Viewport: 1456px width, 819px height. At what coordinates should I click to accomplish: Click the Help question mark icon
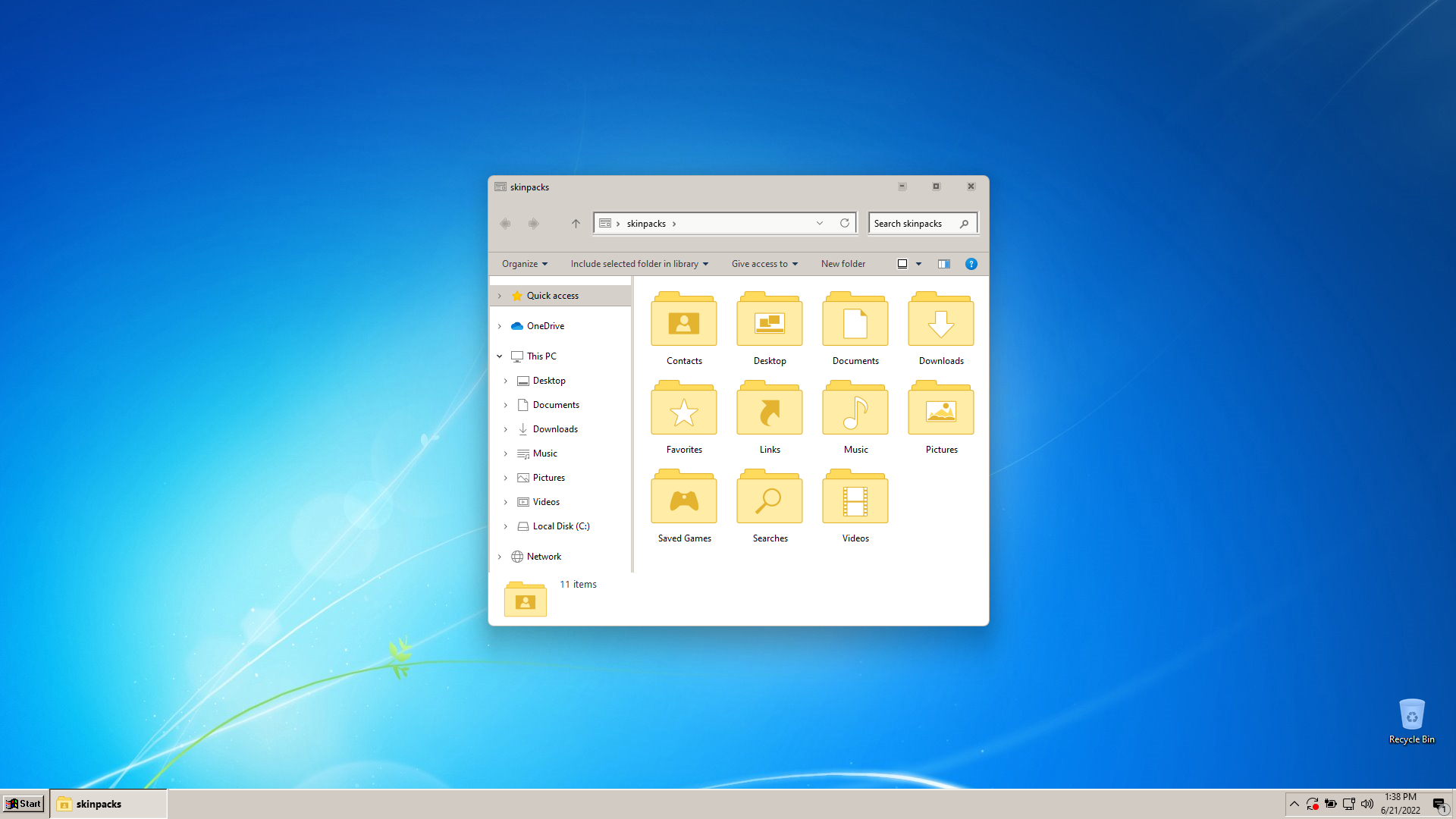tap(971, 264)
